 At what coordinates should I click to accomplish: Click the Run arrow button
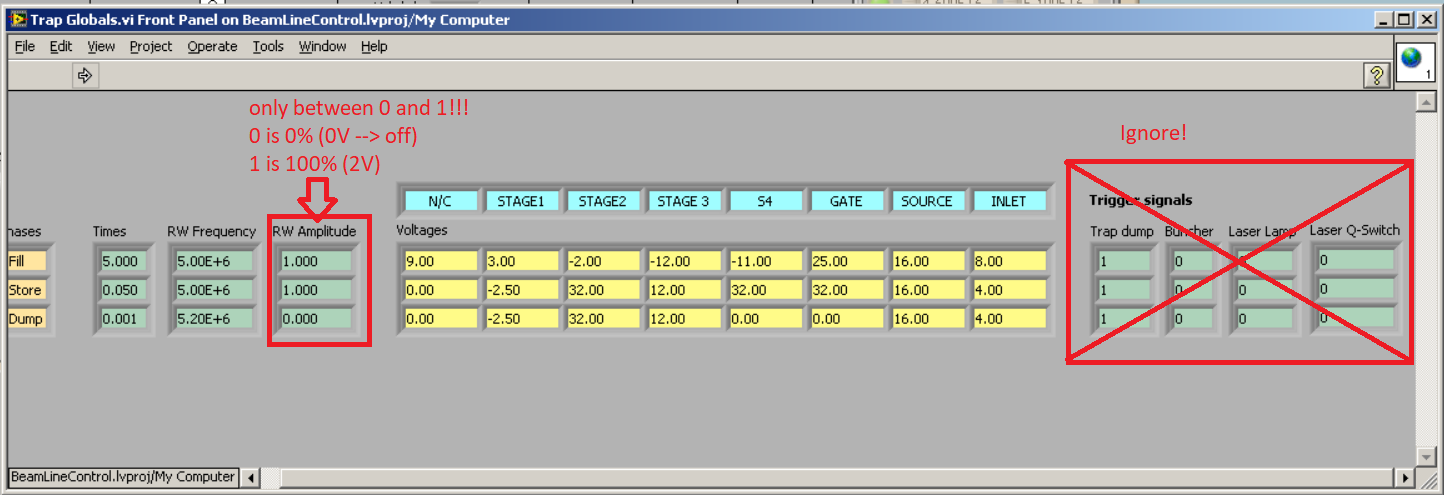(x=85, y=75)
